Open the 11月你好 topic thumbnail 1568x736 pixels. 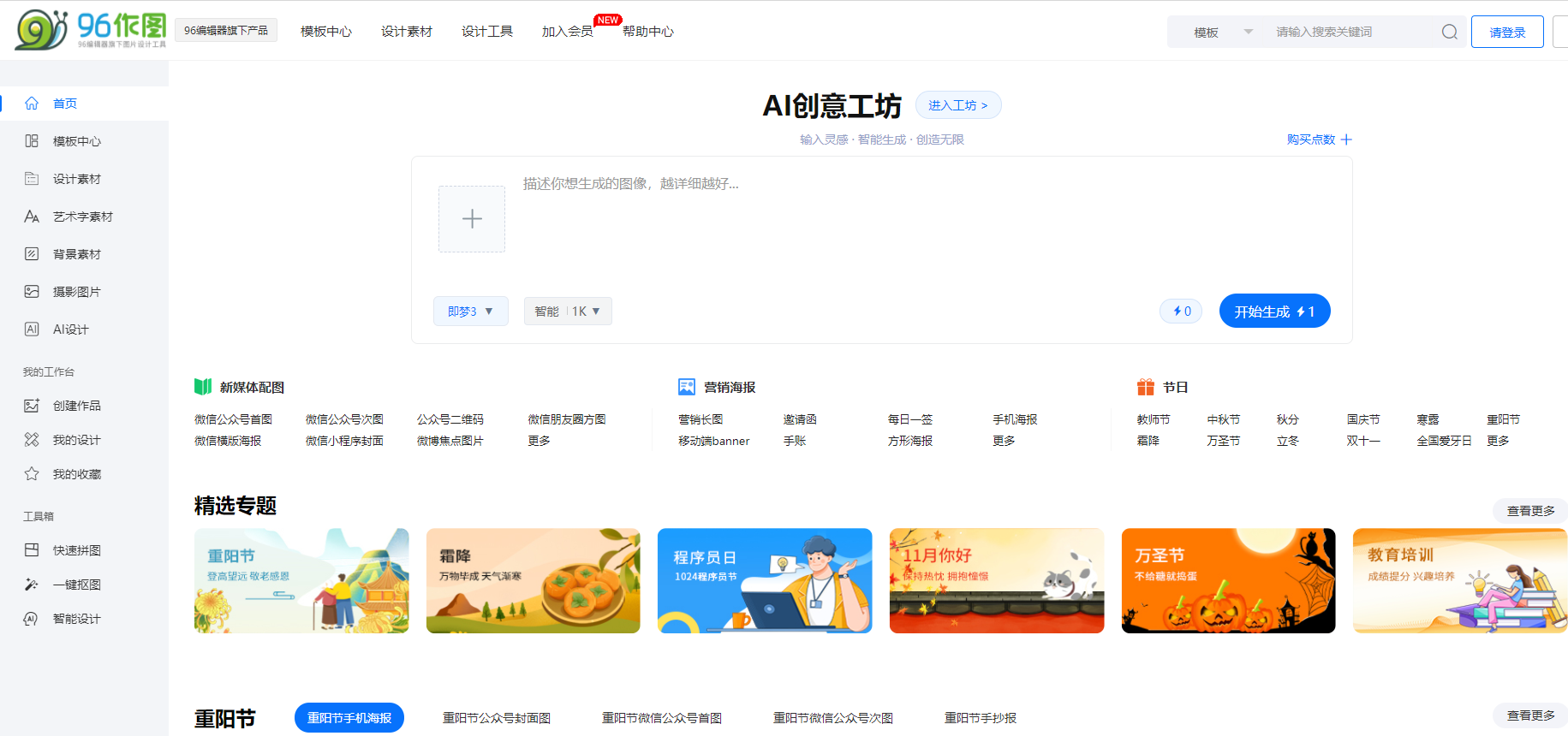(997, 581)
